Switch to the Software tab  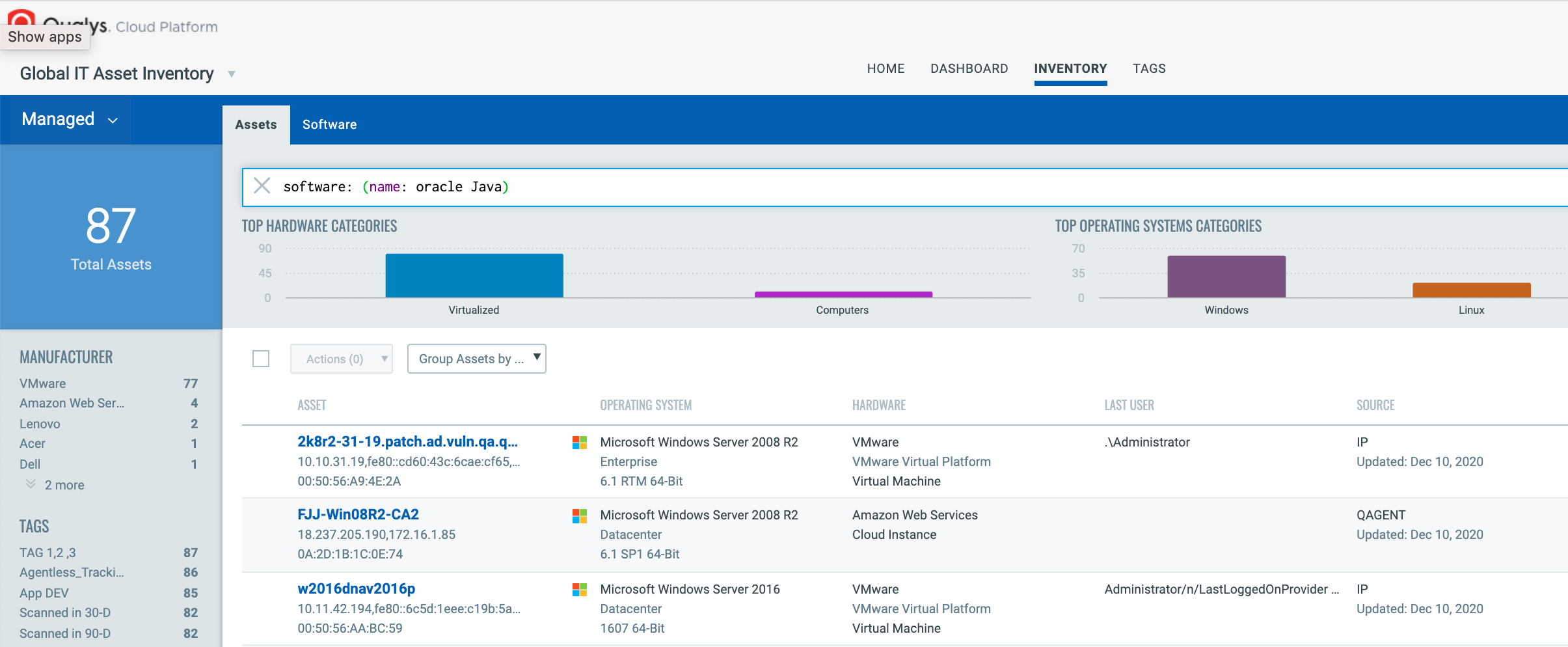pyautogui.click(x=329, y=124)
